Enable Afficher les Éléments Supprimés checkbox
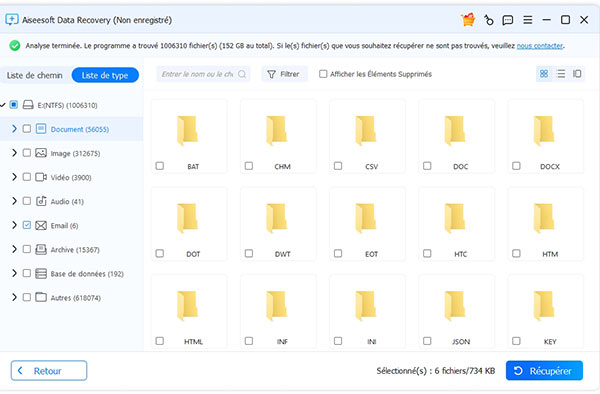This screenshot has width=600, height=394. (x=323, y=74)
